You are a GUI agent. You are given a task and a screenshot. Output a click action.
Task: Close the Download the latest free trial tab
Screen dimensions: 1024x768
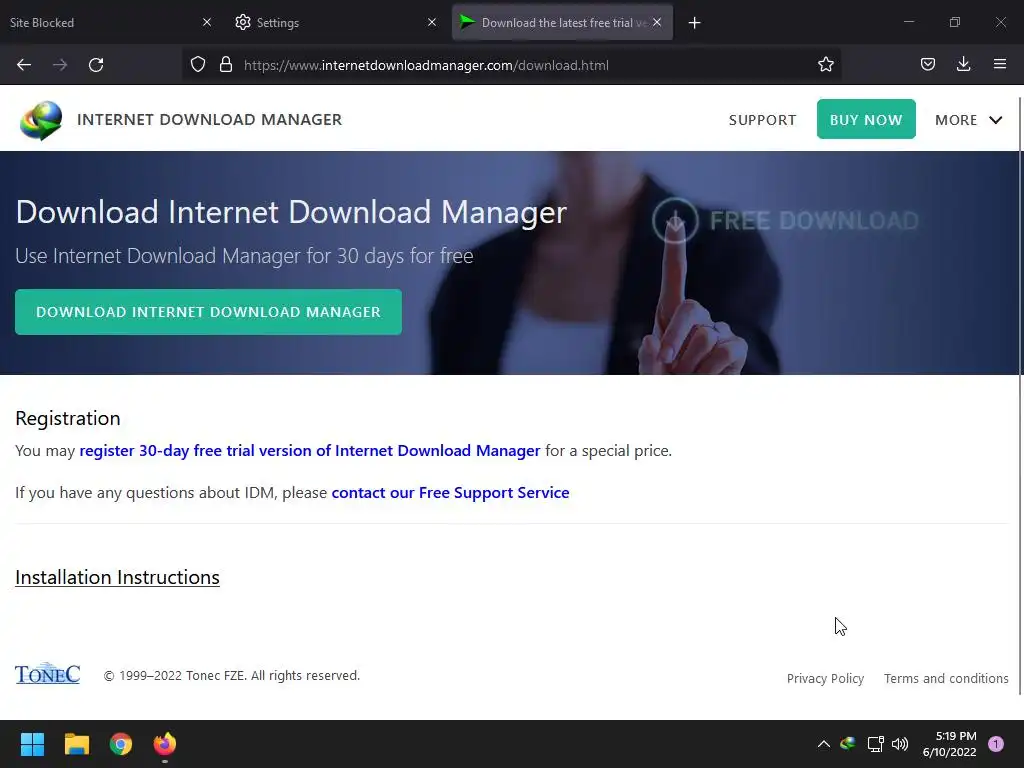tap(657, 22)
